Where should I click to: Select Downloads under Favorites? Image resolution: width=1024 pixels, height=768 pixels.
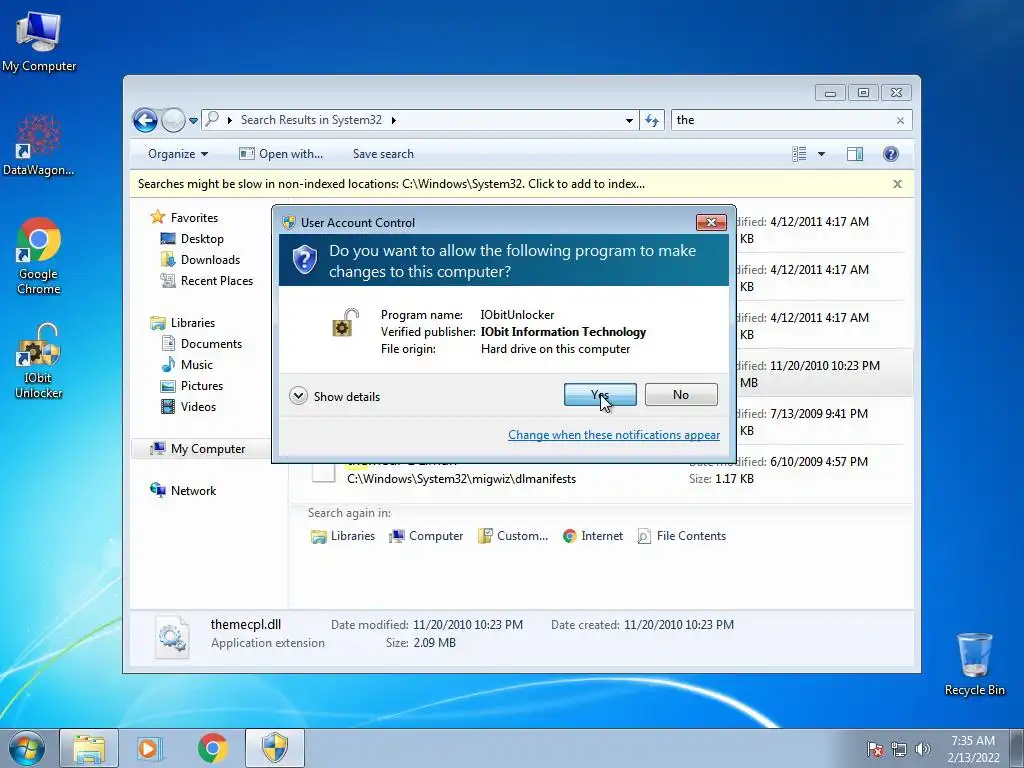click(x=200, y=260)
